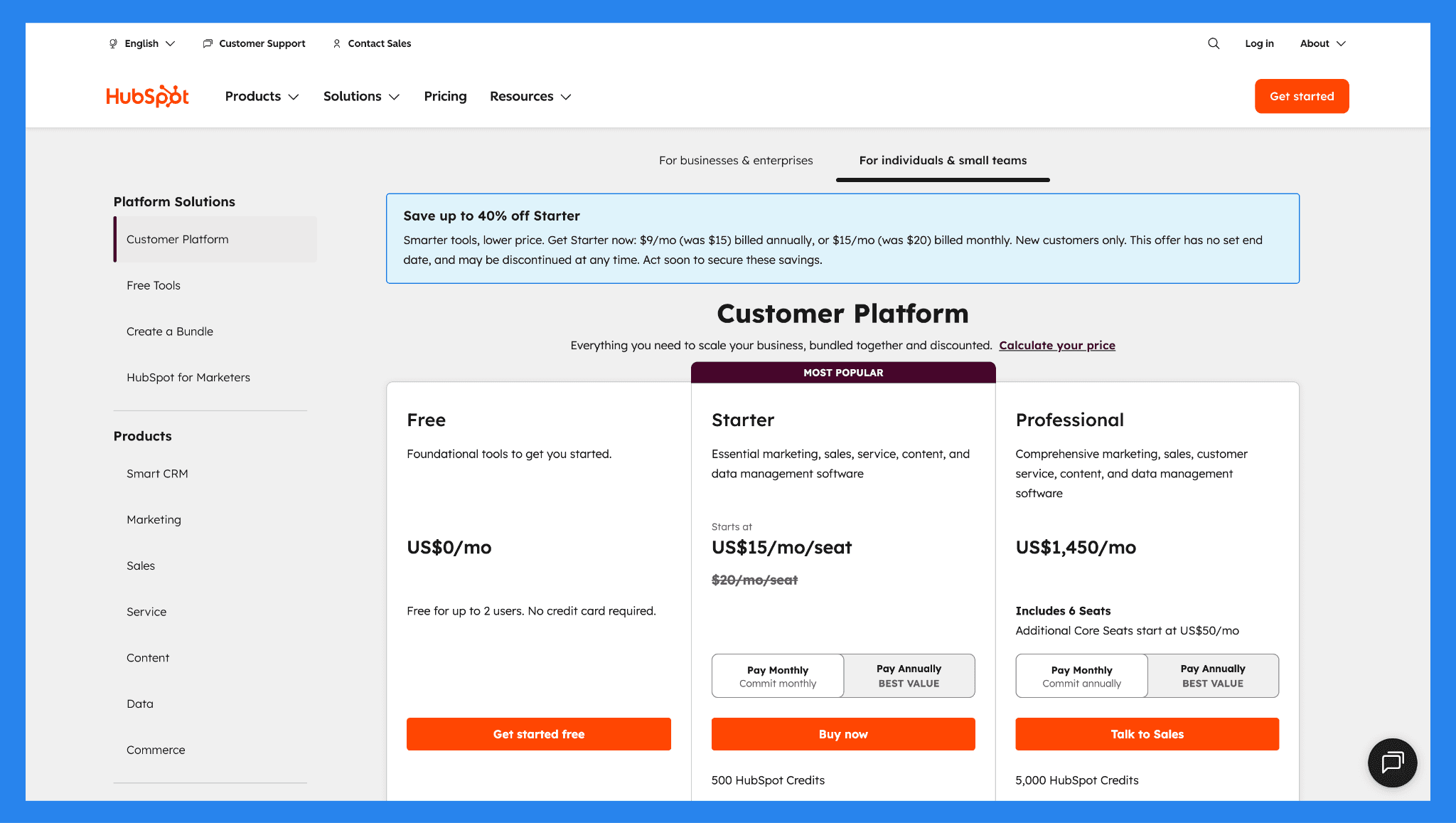Viewport: 1456px width, 823px height.
Task: Click the HubSpot logo
Action: click(147, 96)
